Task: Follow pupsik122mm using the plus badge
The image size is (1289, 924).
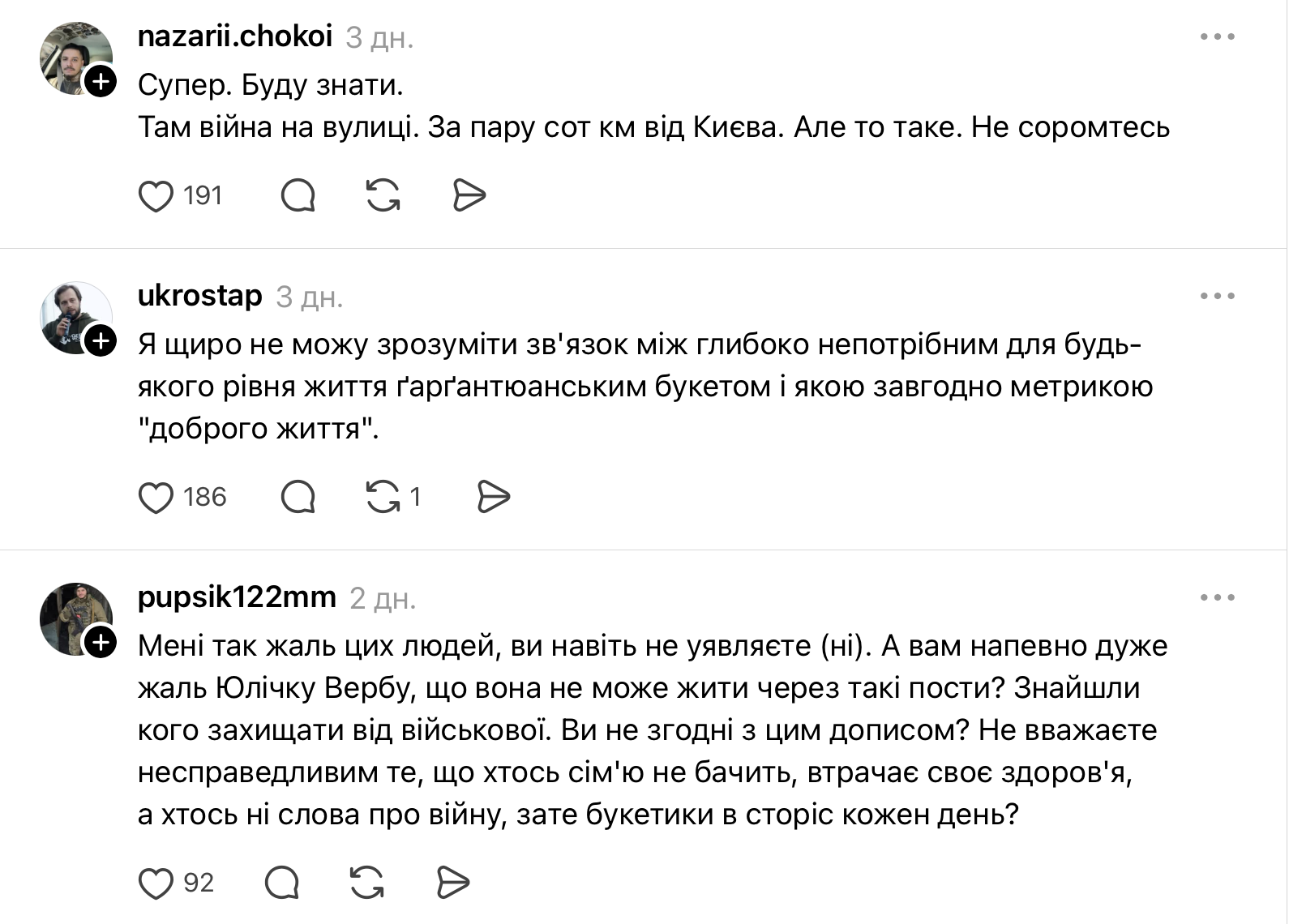Action: 101,643
